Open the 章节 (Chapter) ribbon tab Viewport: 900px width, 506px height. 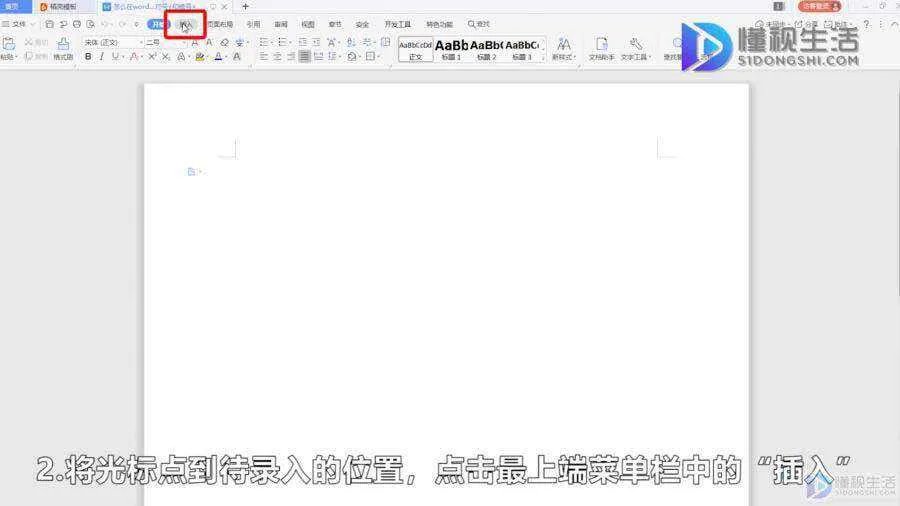coord(335,24)
